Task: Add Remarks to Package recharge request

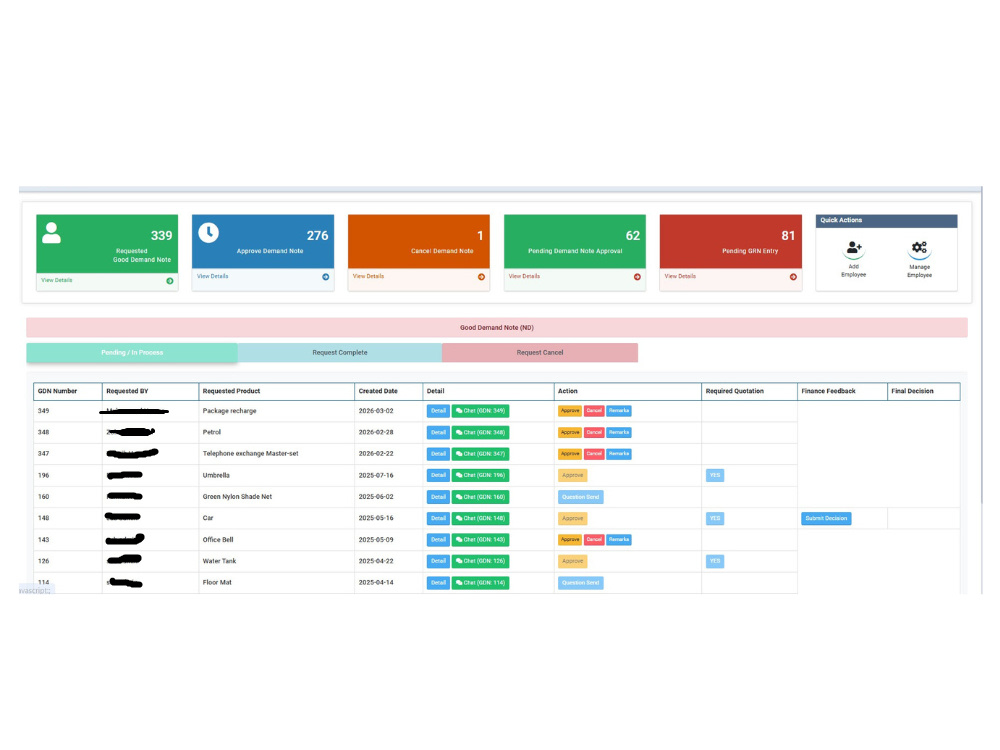Action: coord(619,411)
